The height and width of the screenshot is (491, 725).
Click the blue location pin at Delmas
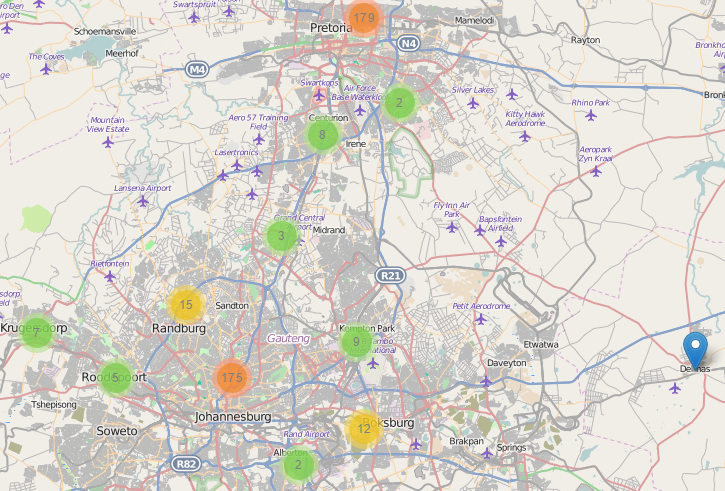coord(695,352)
